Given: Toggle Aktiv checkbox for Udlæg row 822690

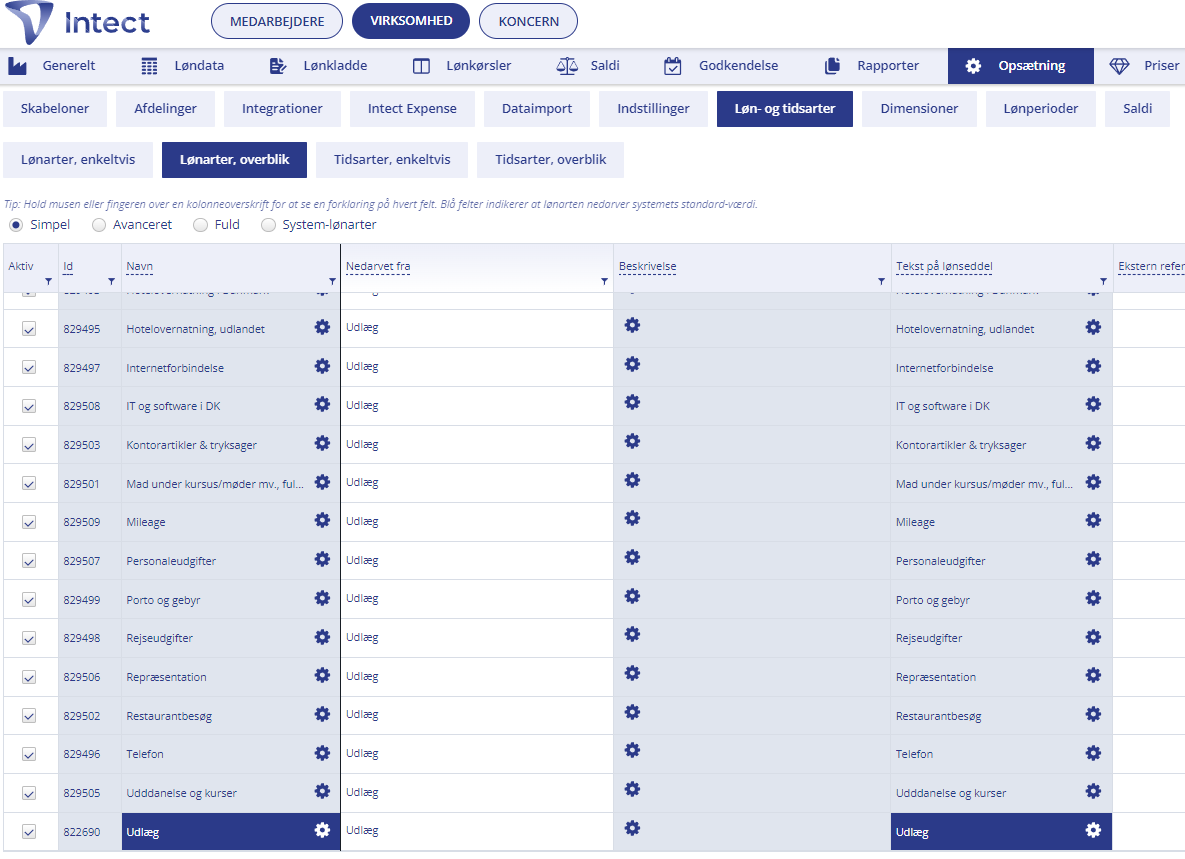Looking at the screenshot, I should coord(29,832).
